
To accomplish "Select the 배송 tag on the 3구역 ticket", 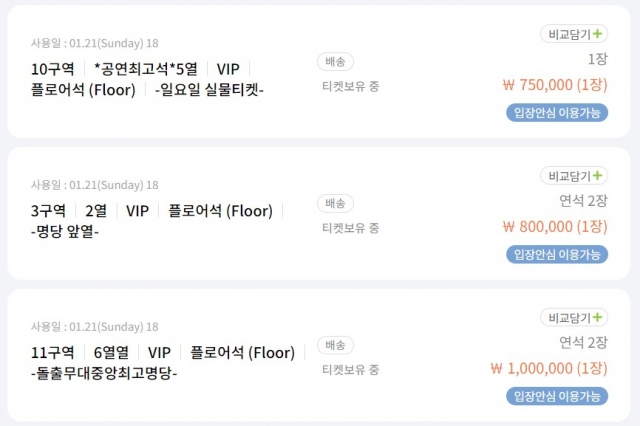I will [x=335, y=203].
